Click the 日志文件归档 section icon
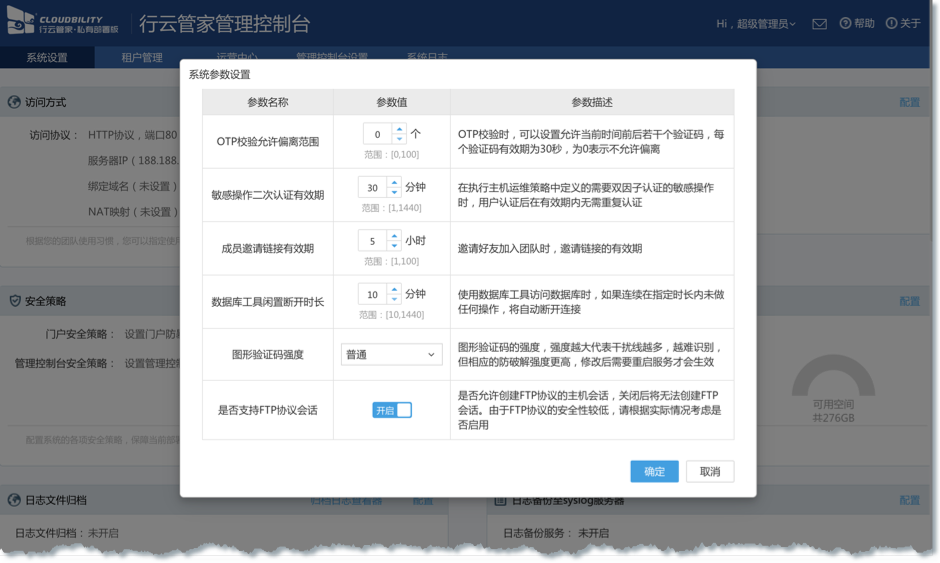 pos(15,500)
